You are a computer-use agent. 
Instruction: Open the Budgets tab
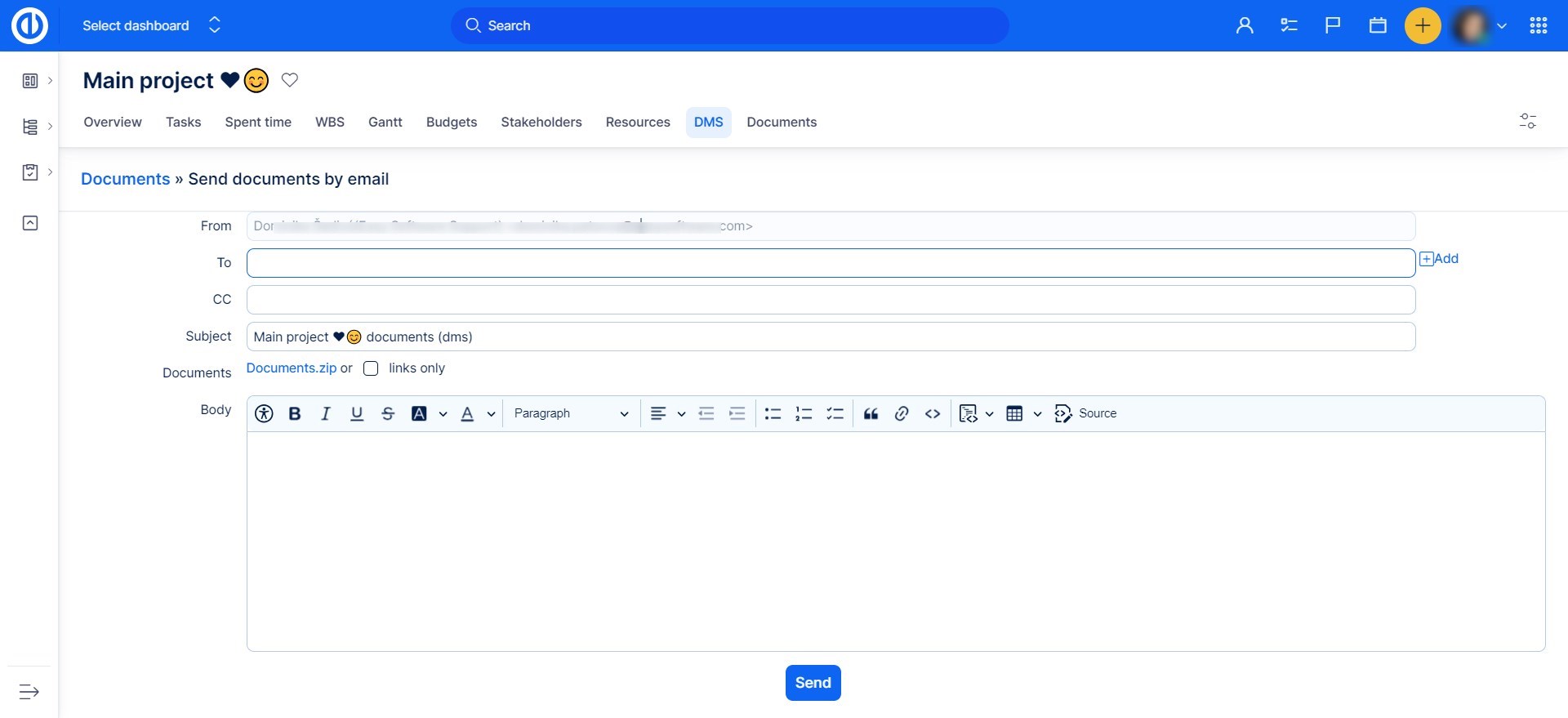pos(452,123)
